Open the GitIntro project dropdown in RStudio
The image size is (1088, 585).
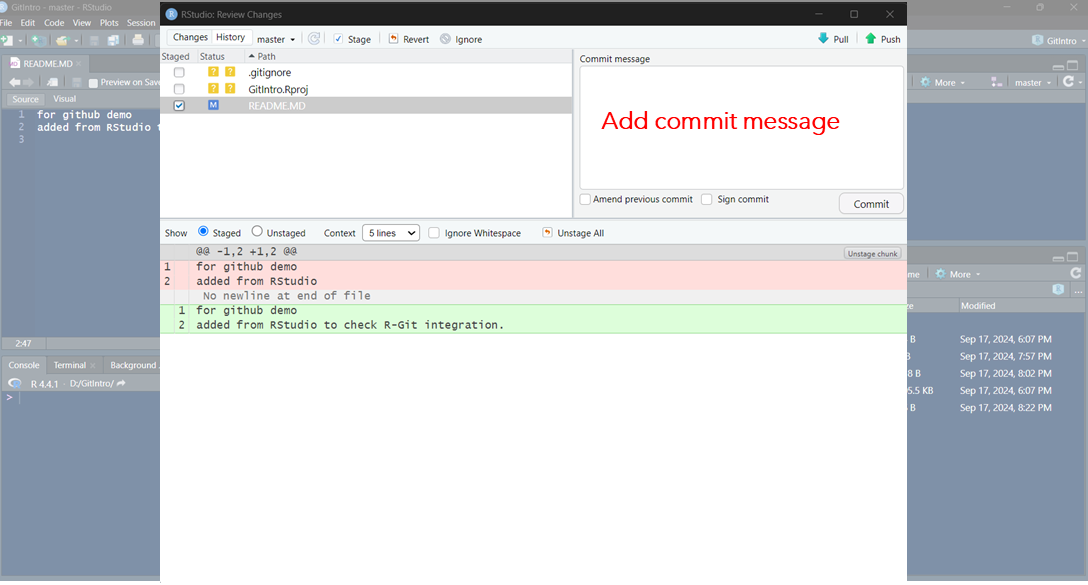click(x=1059, y=40)
